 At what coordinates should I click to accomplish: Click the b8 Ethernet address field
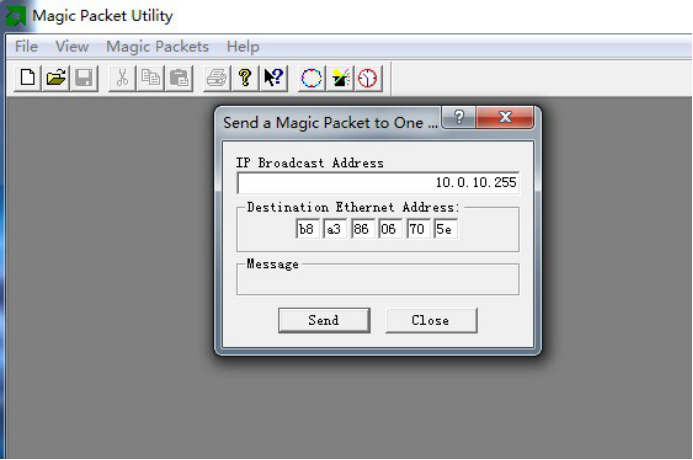click(307, 229)
